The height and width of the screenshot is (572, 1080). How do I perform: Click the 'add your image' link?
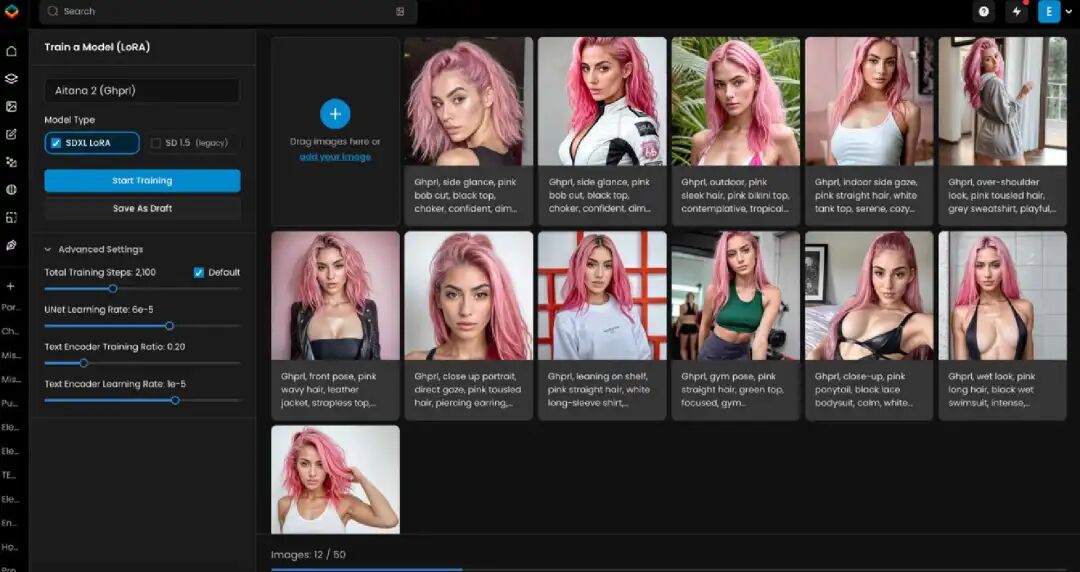(x=335, y=156)
